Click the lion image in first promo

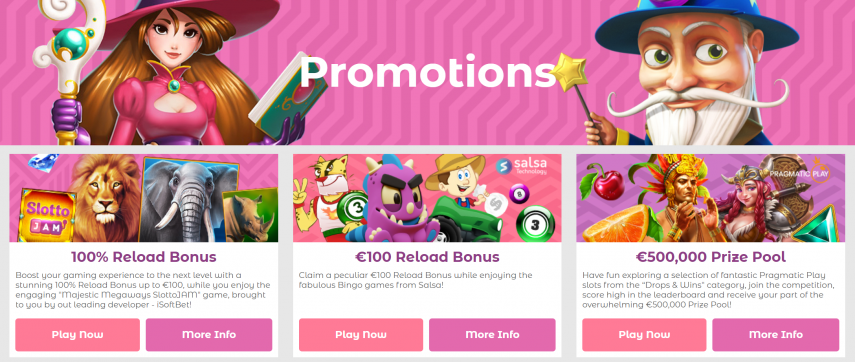[x=105, y=197]
